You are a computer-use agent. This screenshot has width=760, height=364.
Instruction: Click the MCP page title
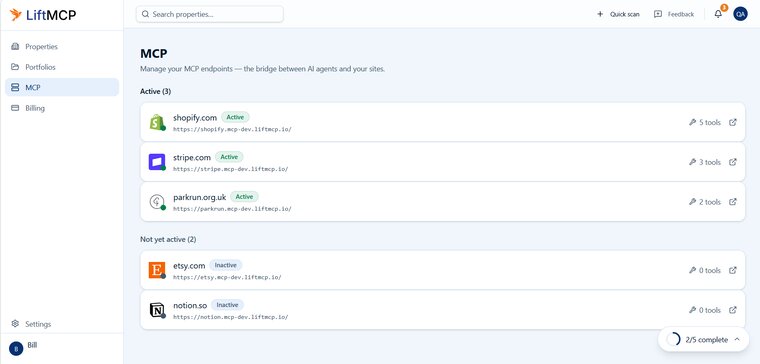[x=154, y=54]
